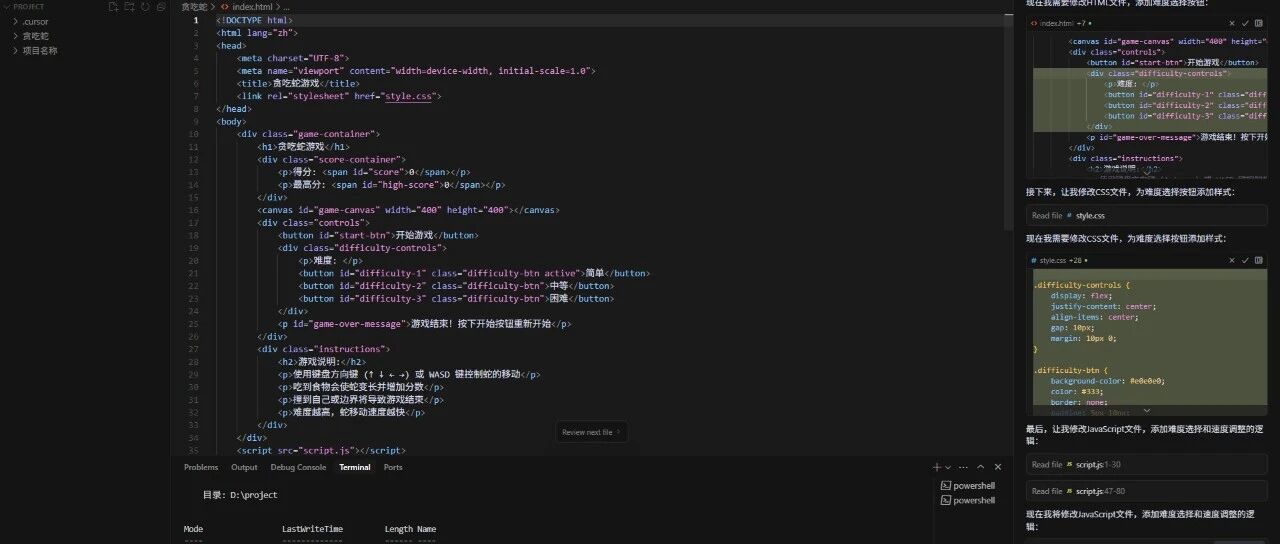Click the breadcrumb ellipsis segment
1280x544 pixels.
pyautogui.click(x=287, y=7)
